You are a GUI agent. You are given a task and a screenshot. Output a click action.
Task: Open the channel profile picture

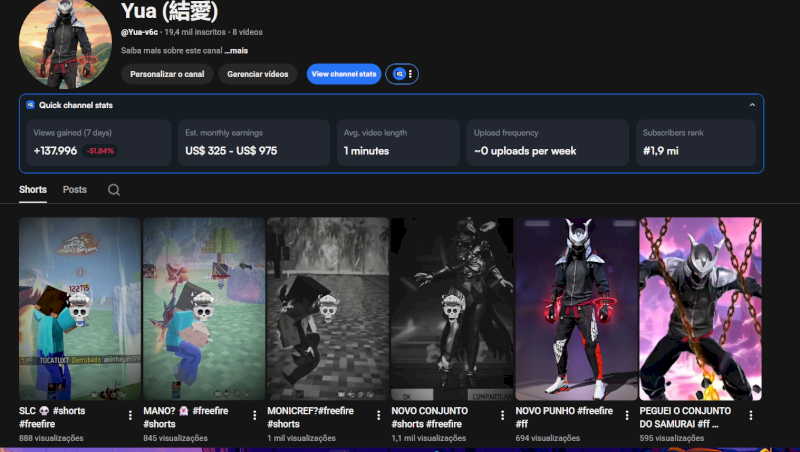[x=65, y=43]
